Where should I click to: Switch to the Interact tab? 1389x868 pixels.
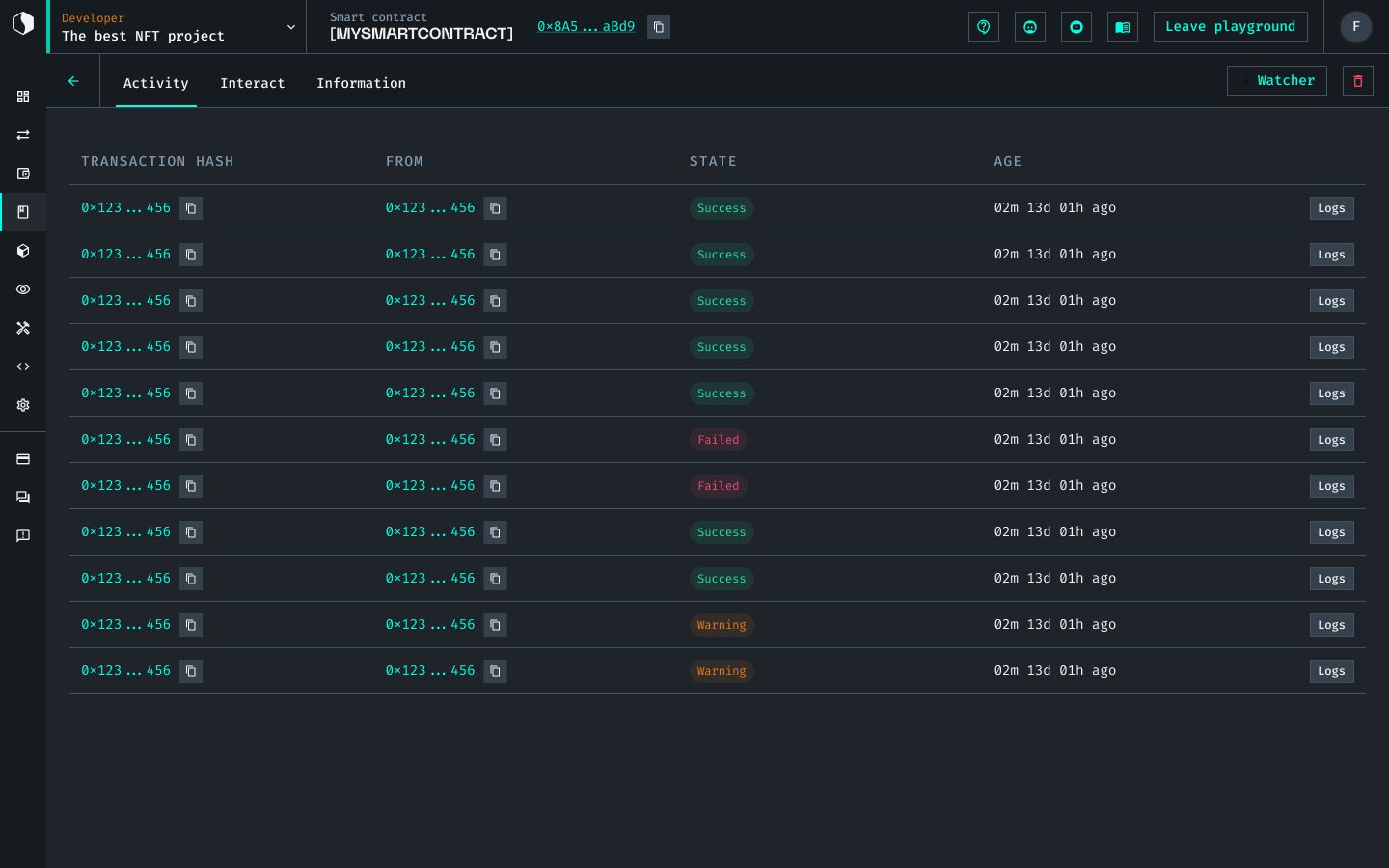253,83
